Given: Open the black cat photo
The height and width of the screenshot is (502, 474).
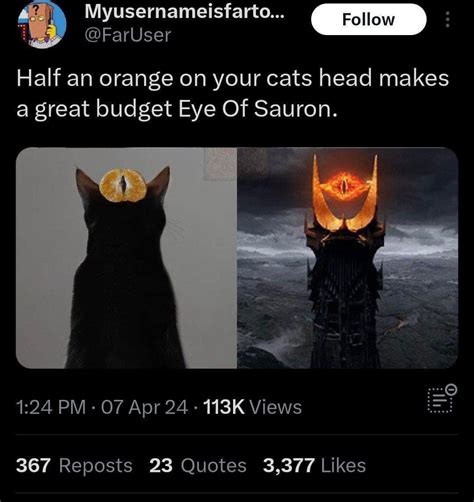Looking at the screenshot, I should click(x=126, y=258).
